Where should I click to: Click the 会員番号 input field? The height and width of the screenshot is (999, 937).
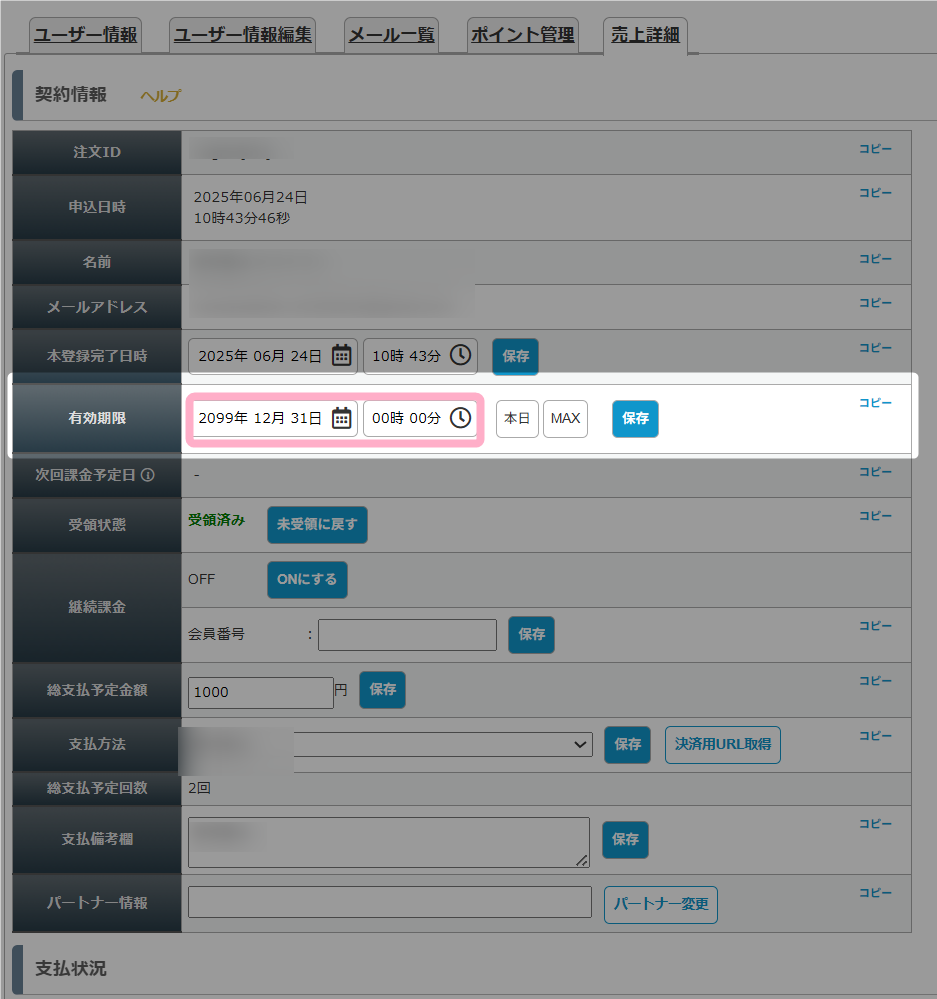coord(408,635)
